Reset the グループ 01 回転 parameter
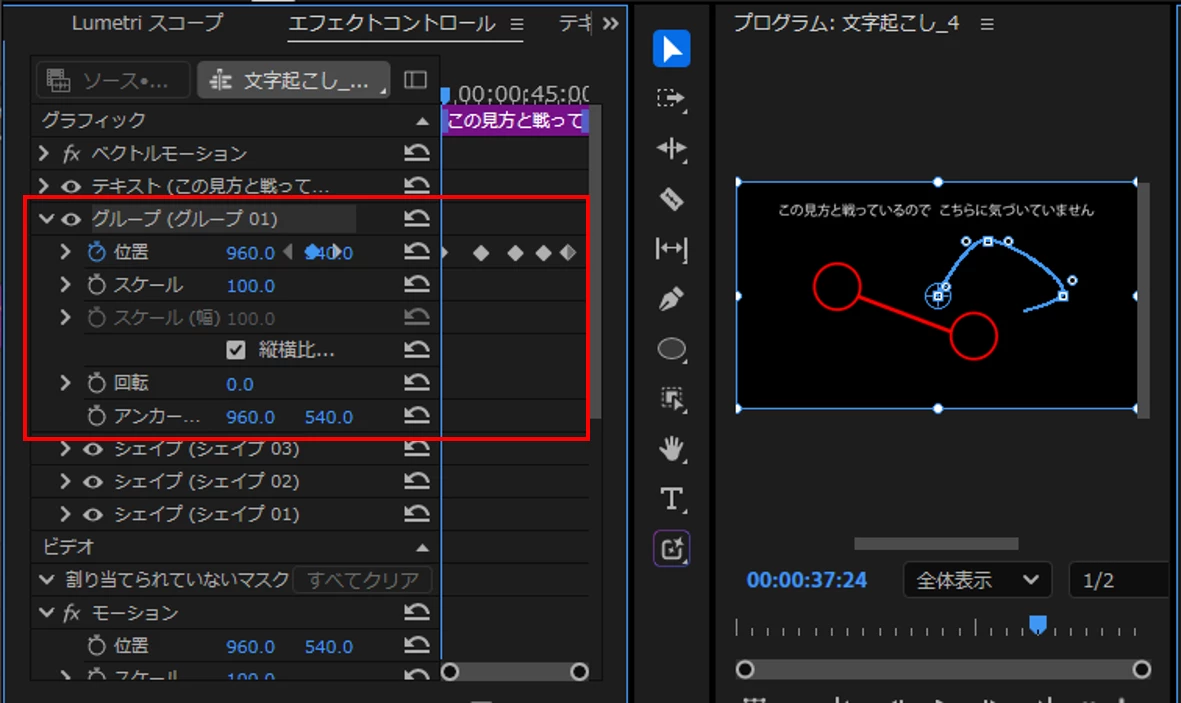 417,383
